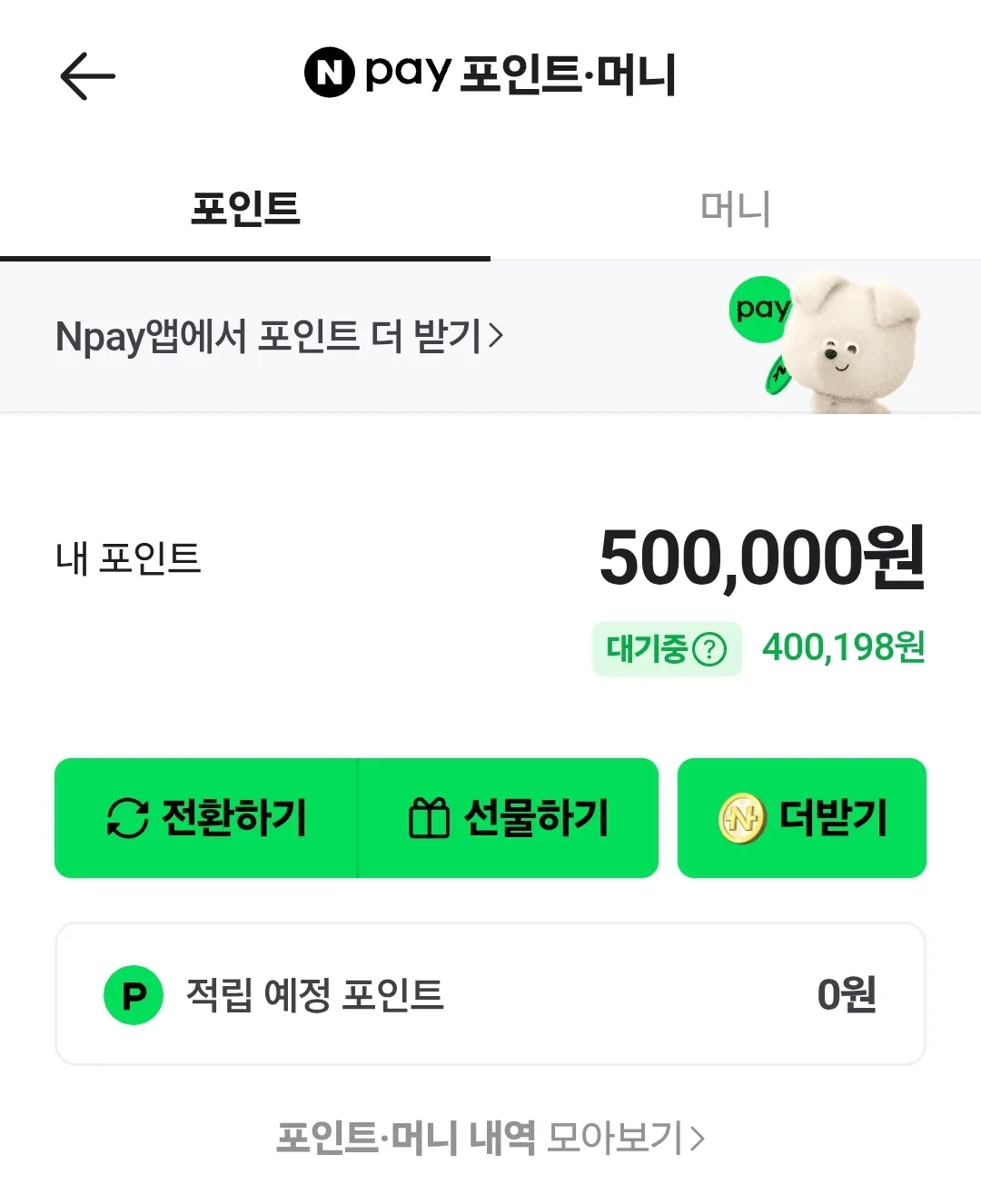Image resolution: width=981 pixels, height=1204 pixels.
Task: Tap the 더받기 button
Action: click(x=802, y=818)
